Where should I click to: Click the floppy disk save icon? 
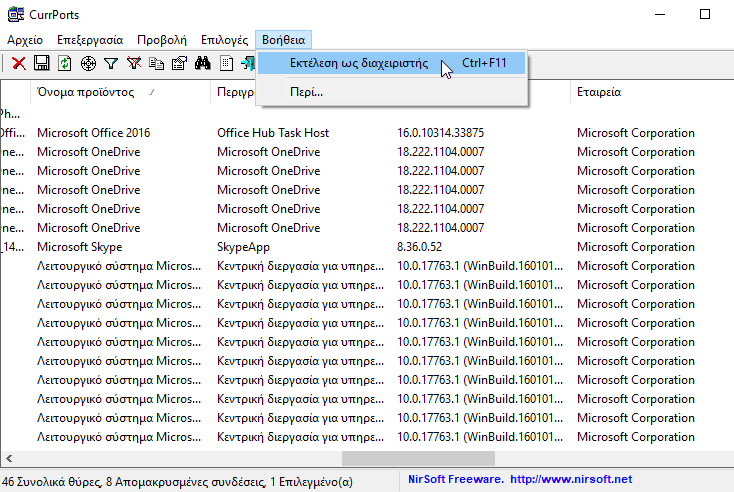point(42,63)
